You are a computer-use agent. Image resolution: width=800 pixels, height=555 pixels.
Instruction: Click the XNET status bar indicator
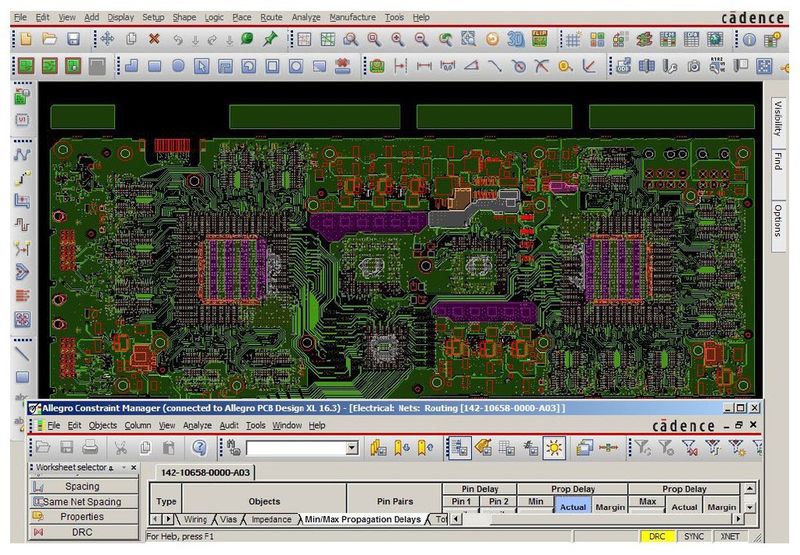[730, 536]
